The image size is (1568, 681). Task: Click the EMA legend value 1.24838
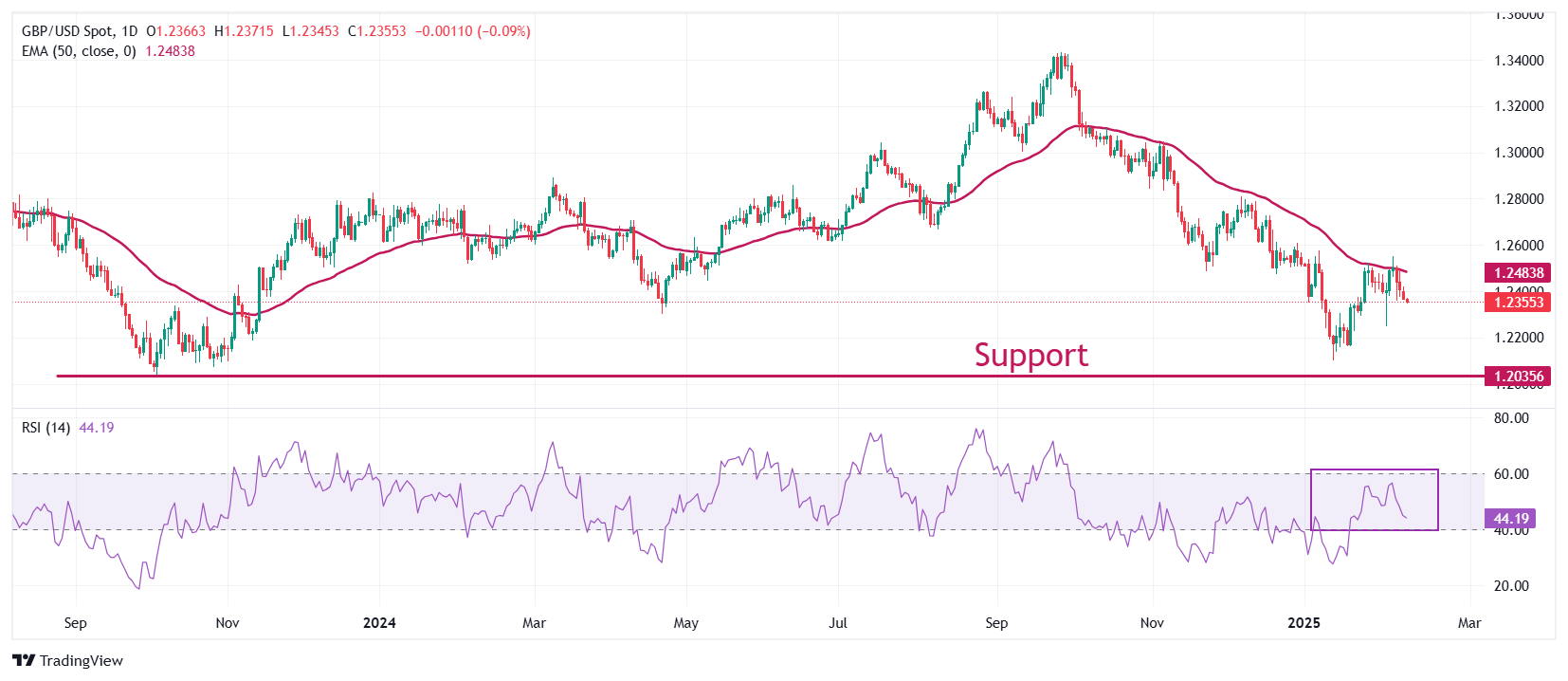coord(170,51)
